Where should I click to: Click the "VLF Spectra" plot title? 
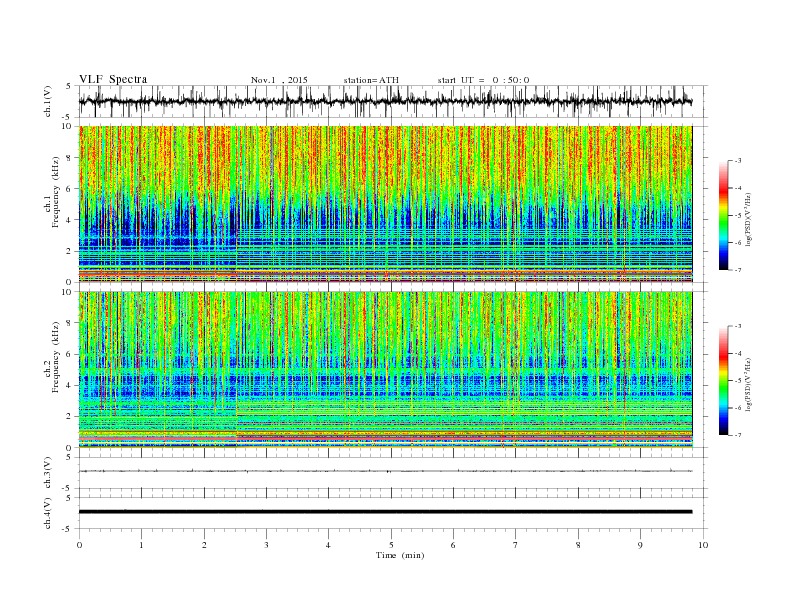113,79
